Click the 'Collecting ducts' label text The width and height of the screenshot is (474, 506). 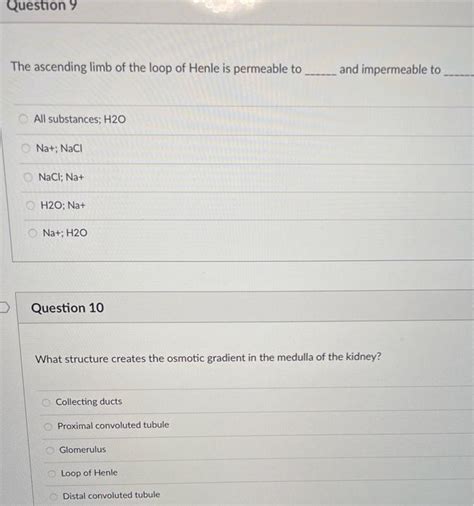point(89,402)
